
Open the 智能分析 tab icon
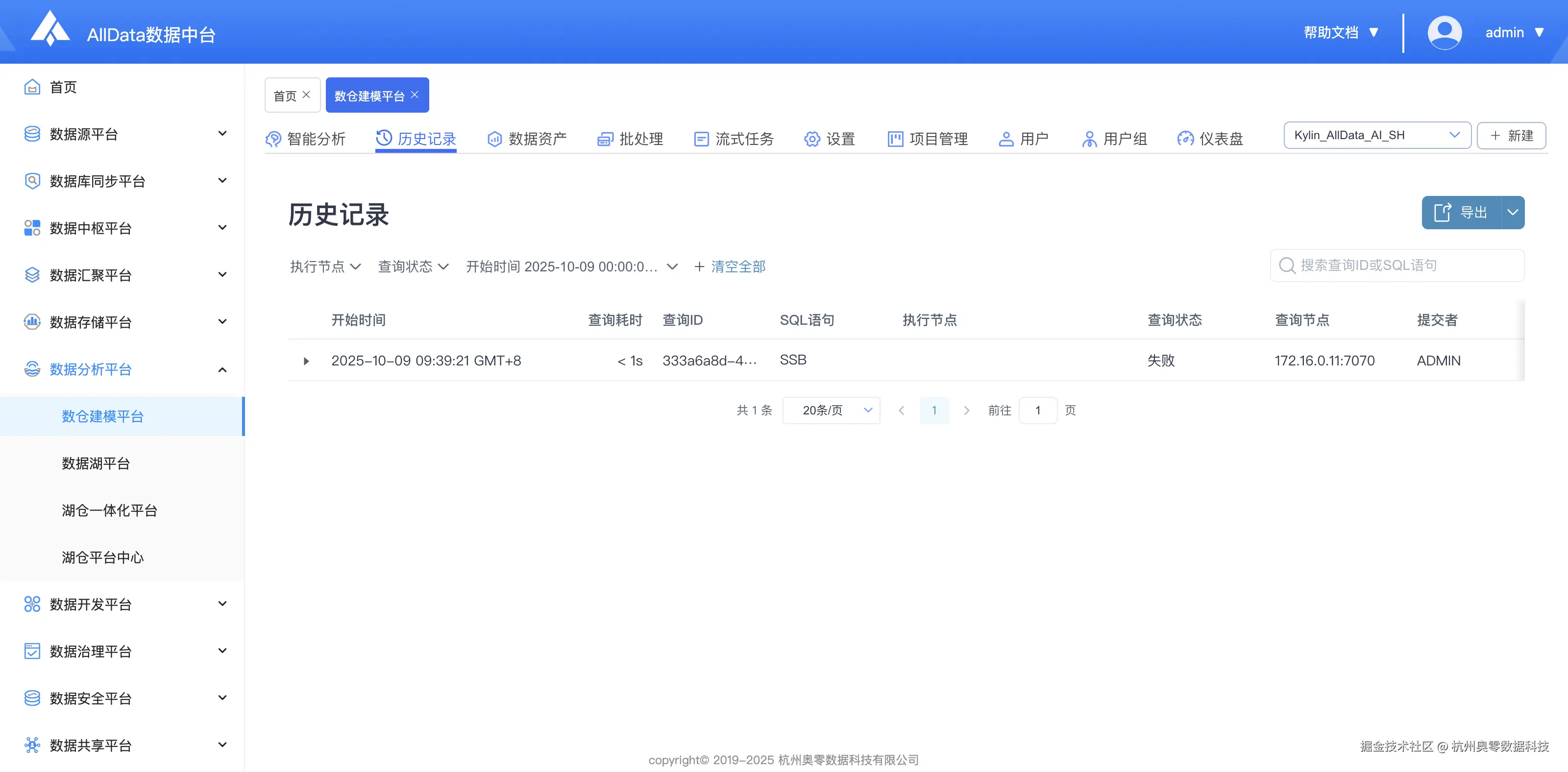pos(273,139)
